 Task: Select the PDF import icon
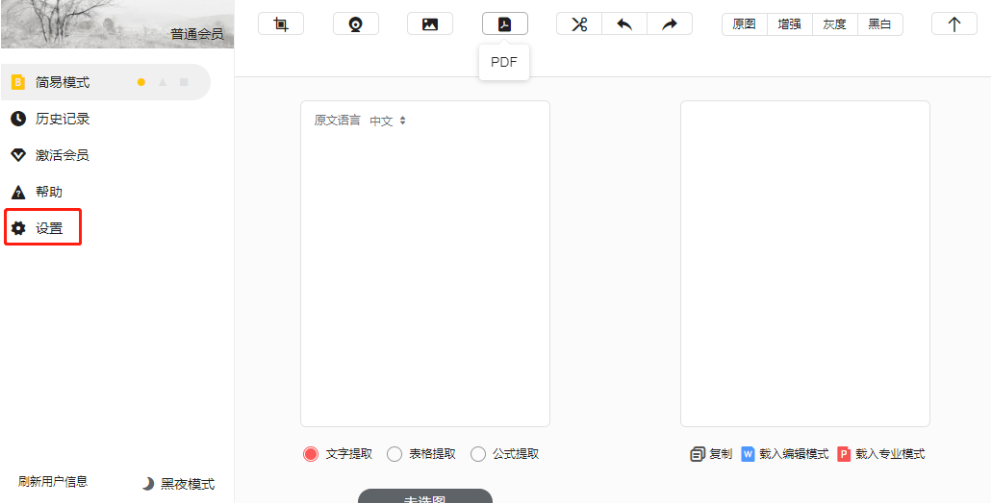505,24
